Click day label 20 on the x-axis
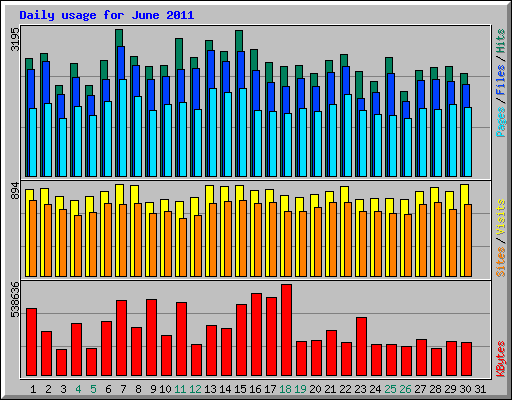The width and height of the screenshot is (512, 400). [x=315, y=389]
